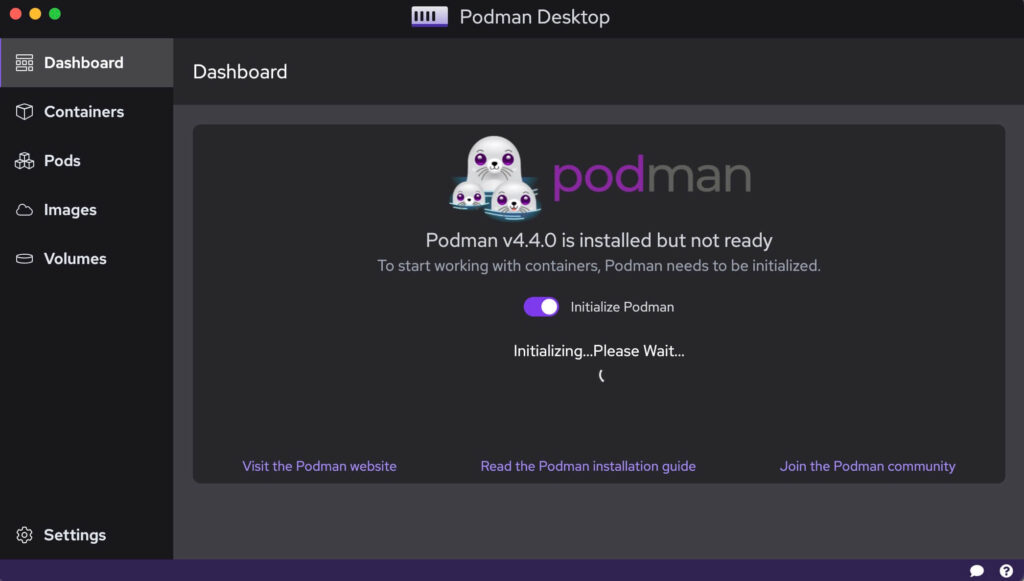
Task: Click the Volumes disk icon
Action: (24, 259)
